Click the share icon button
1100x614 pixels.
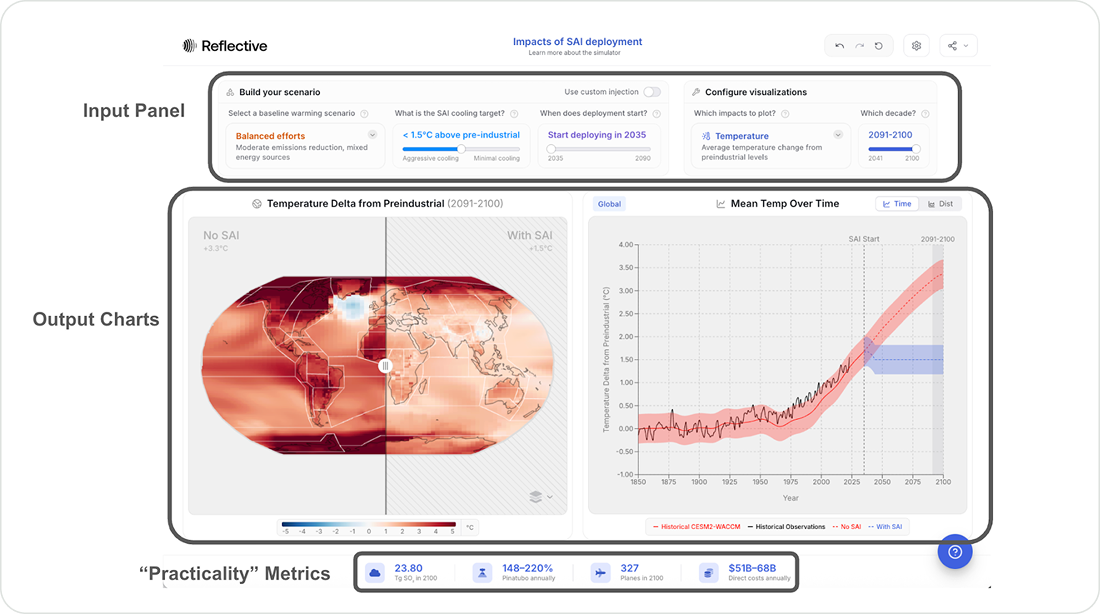click(x=957, y=46)
